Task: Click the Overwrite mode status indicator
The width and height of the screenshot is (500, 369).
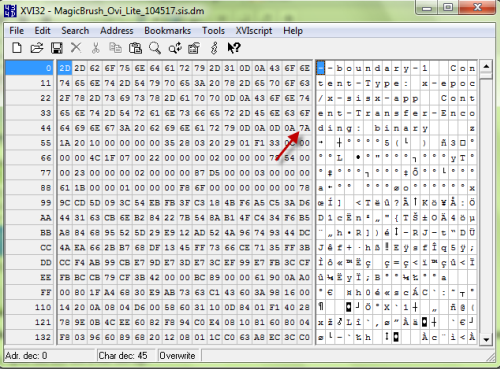Action: 177,356
